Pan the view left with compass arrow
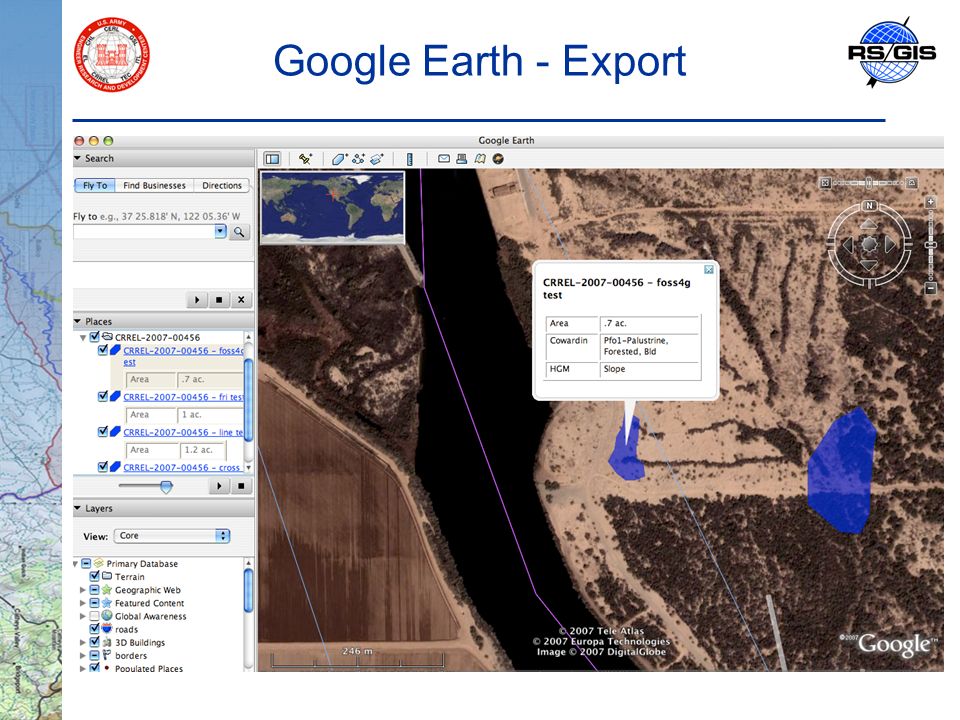960x720 pixels. tap(848, 245)
